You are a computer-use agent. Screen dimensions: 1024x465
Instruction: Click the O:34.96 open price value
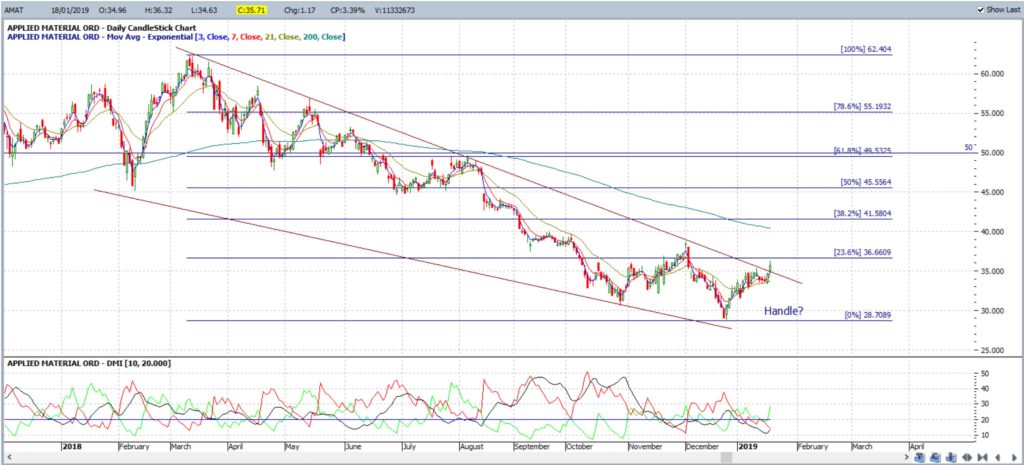(112, 10)
